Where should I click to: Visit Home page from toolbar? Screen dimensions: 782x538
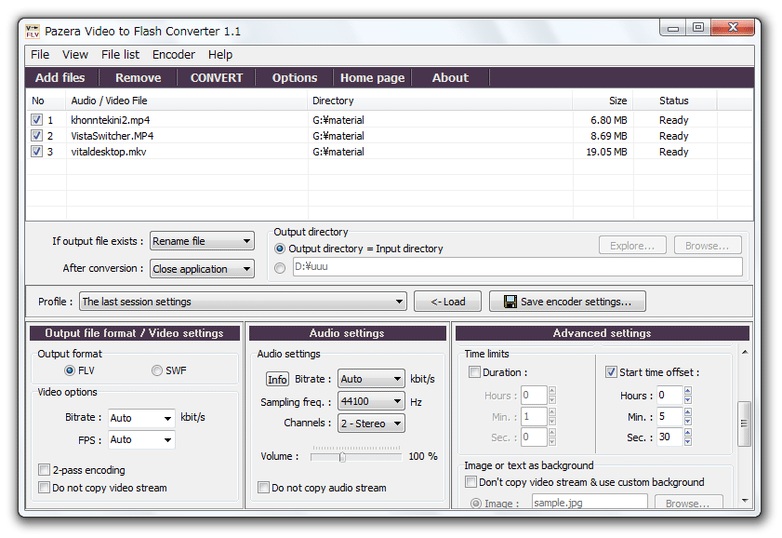coord(373,78)
